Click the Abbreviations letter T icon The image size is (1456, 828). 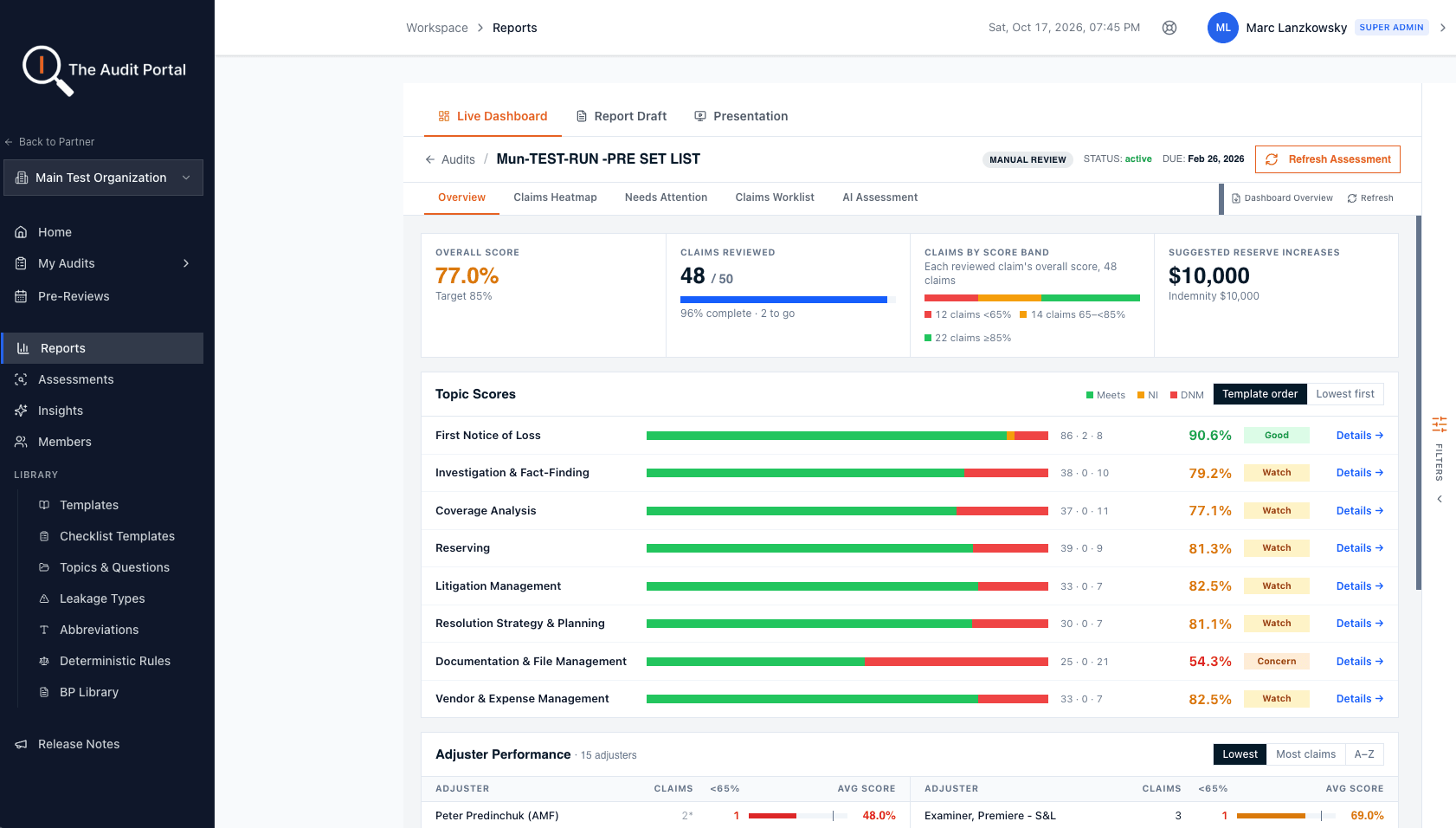coord(44,630)
